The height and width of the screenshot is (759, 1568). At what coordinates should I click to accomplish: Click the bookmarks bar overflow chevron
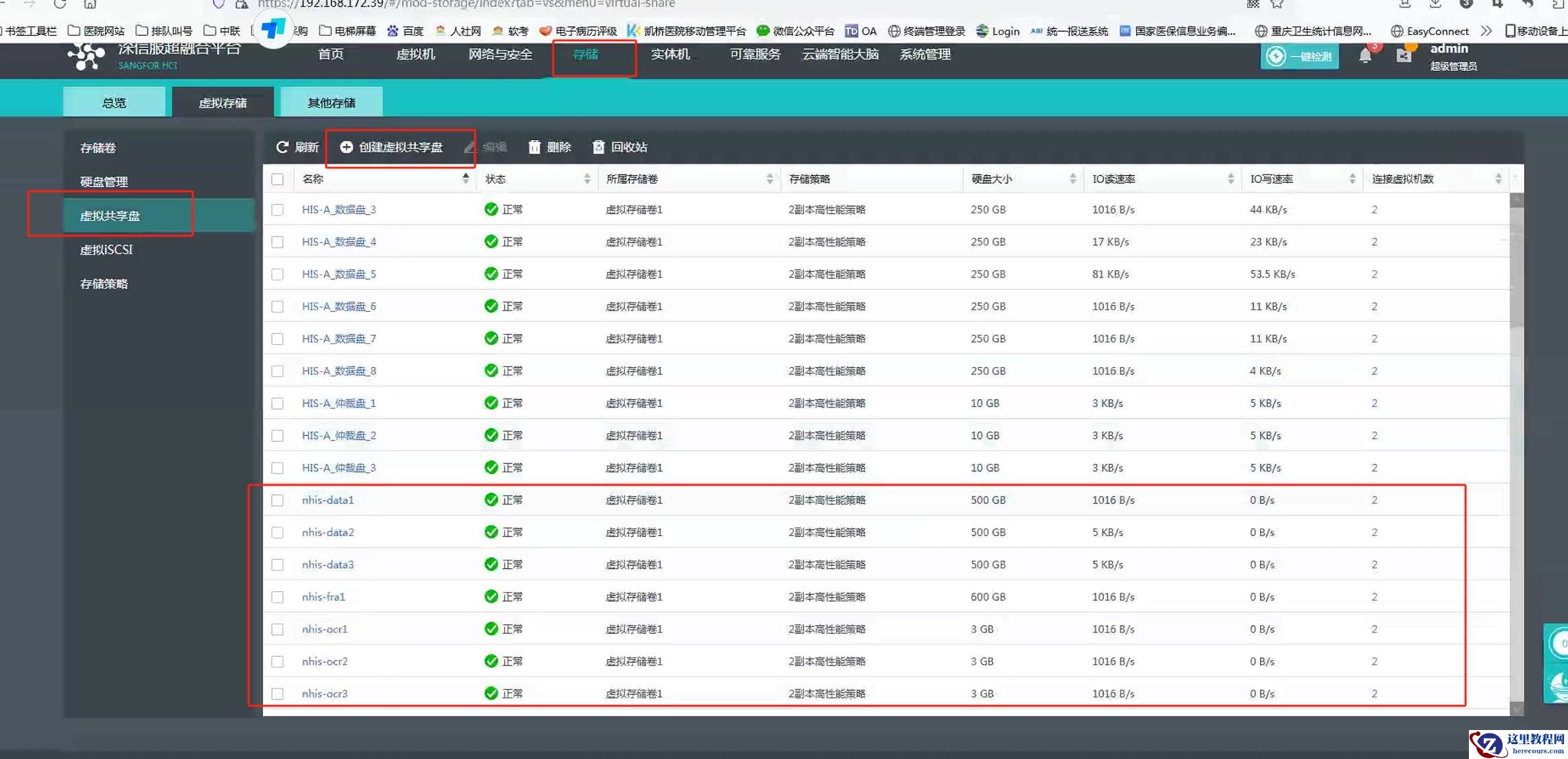point(1486,31)
